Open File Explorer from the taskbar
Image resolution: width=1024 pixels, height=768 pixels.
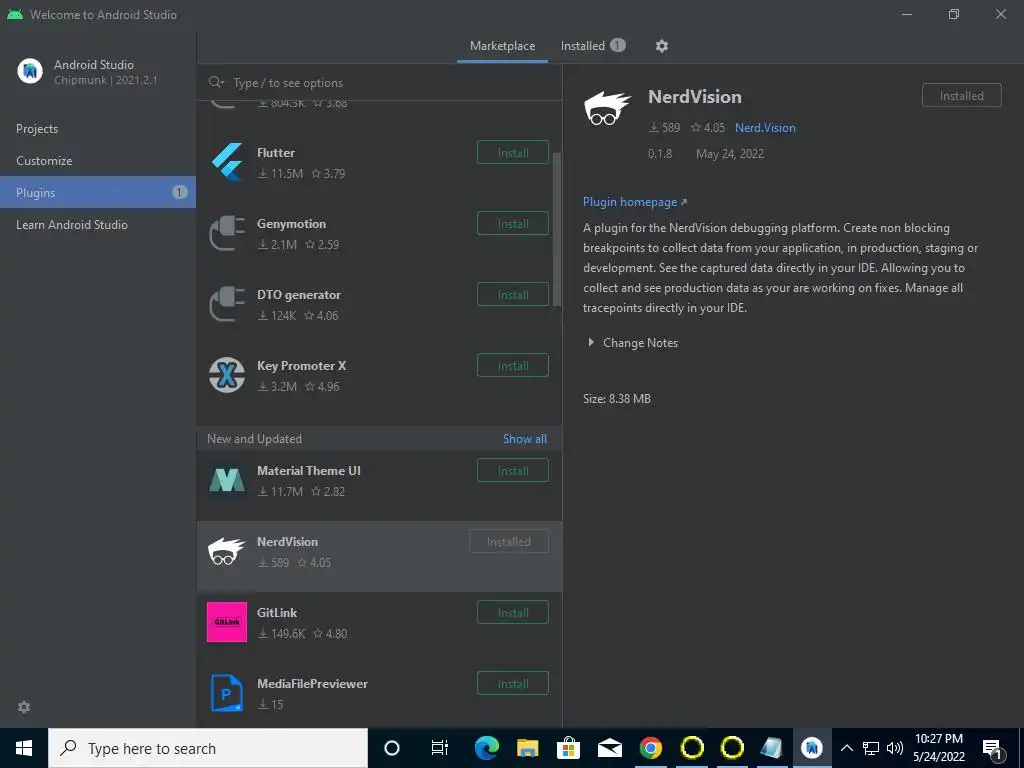tap(528, 748)
